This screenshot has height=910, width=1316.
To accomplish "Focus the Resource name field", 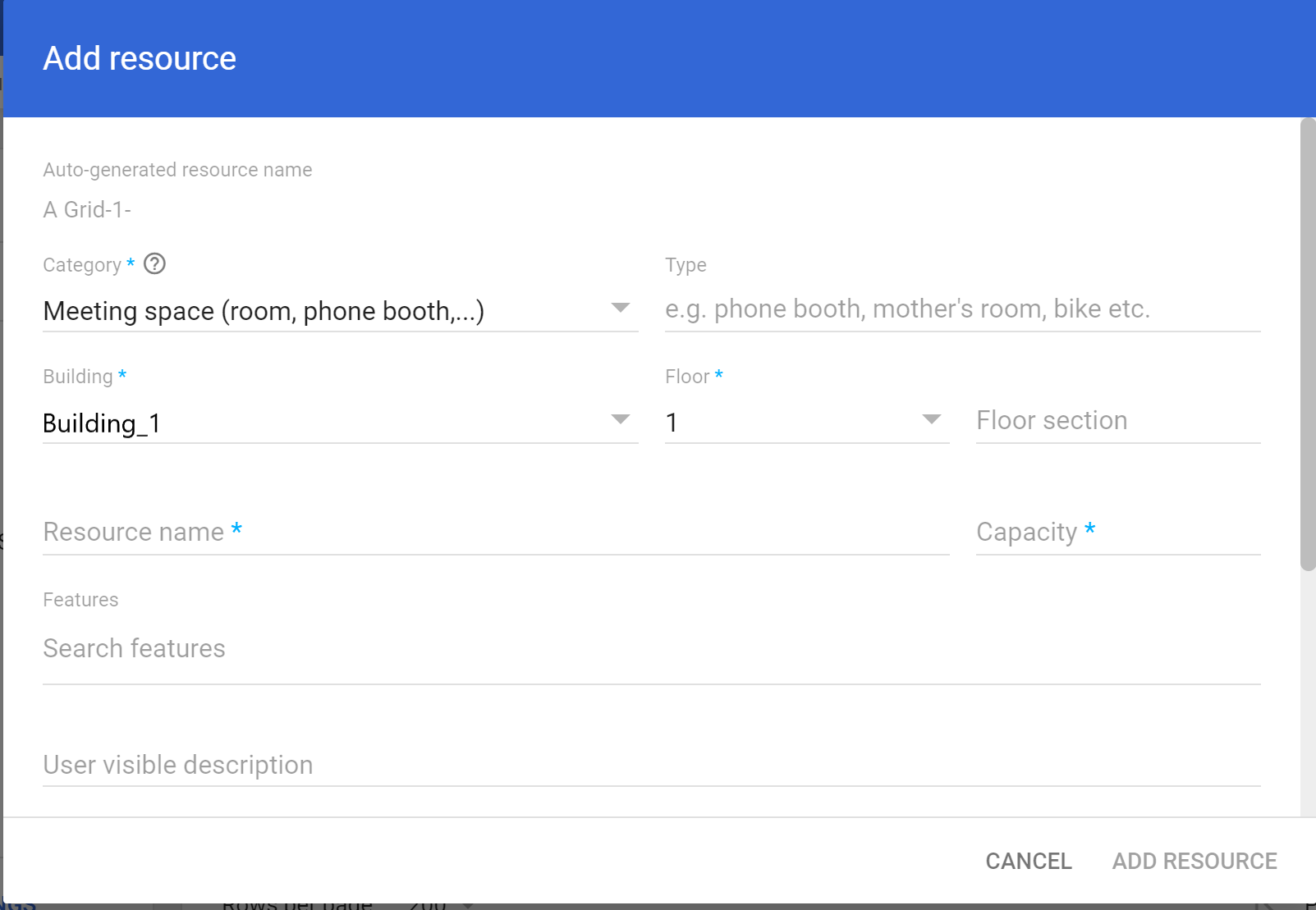I will point(495,533).
